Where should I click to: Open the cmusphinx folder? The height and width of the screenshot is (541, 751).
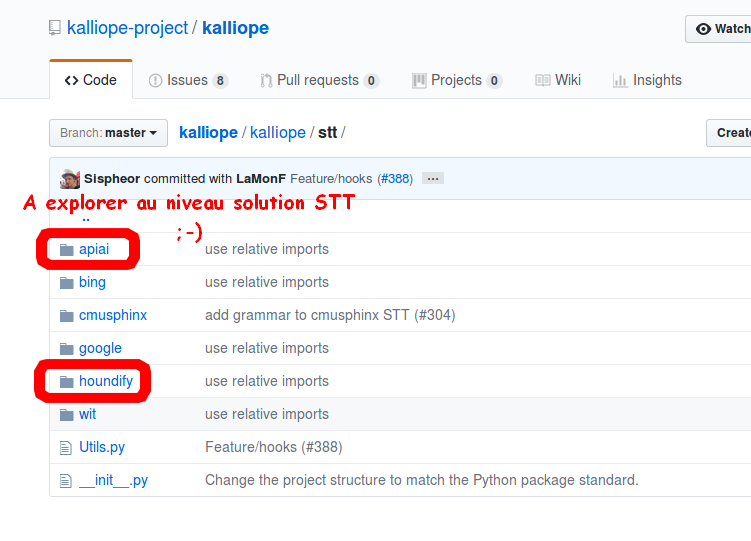[x=113, y=315]
